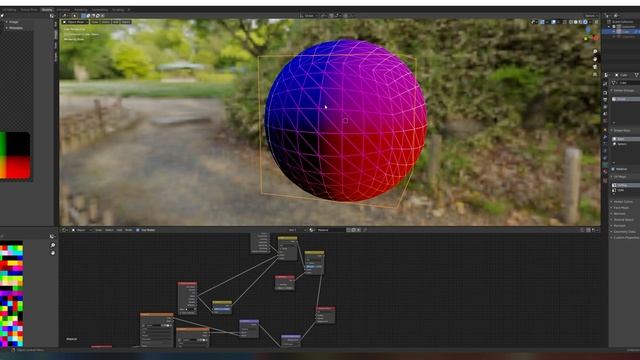
Task: Expand the Image panel
Action: [x=13, y=22]
